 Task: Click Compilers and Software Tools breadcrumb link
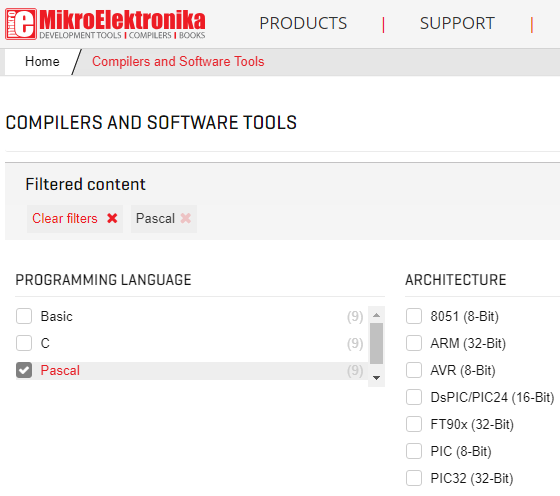pos(178,61)
